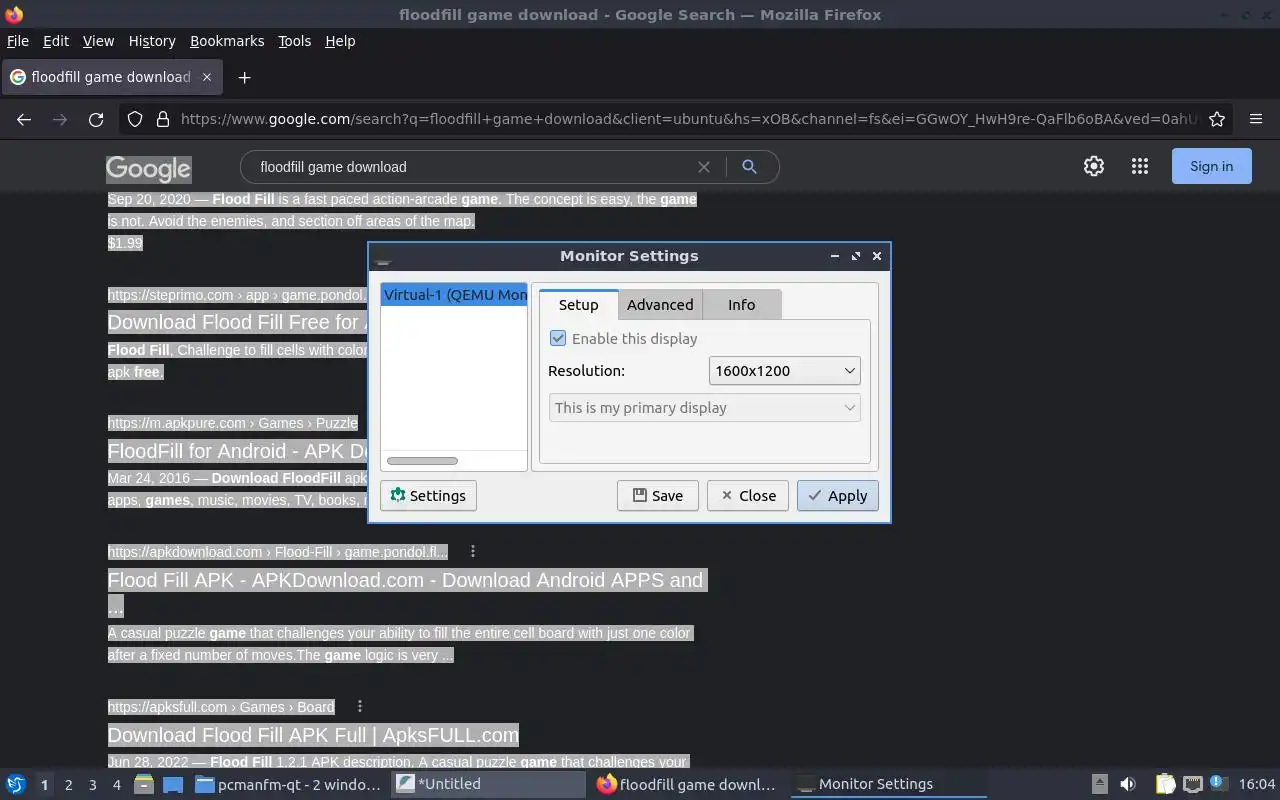Open a new Firefox tab

tap(244, 77)
